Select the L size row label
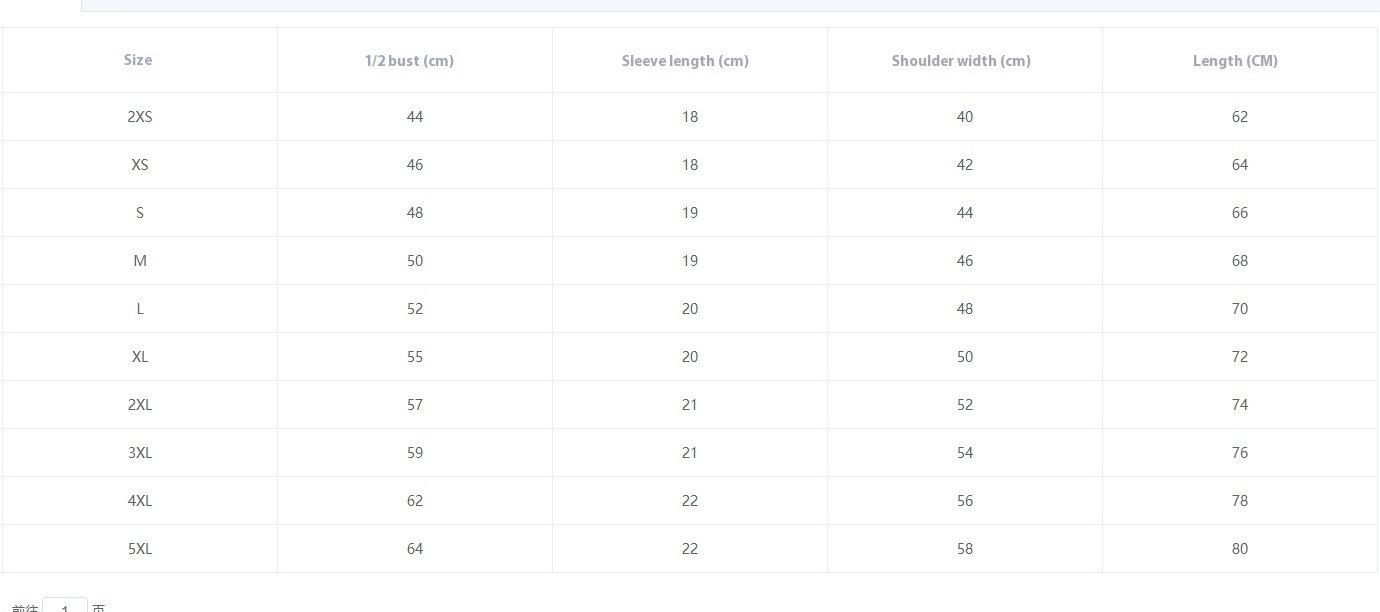 click(140, 309)
